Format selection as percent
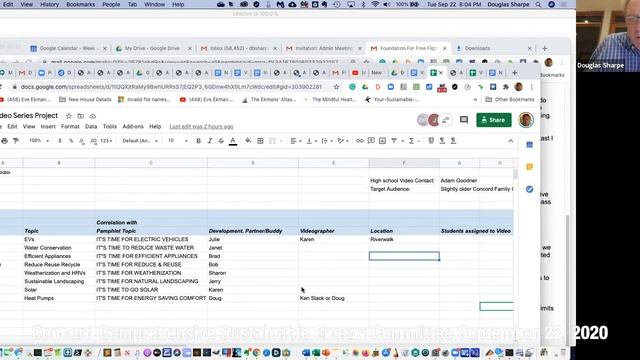This screenshot has height=360, width=640. 71,141
